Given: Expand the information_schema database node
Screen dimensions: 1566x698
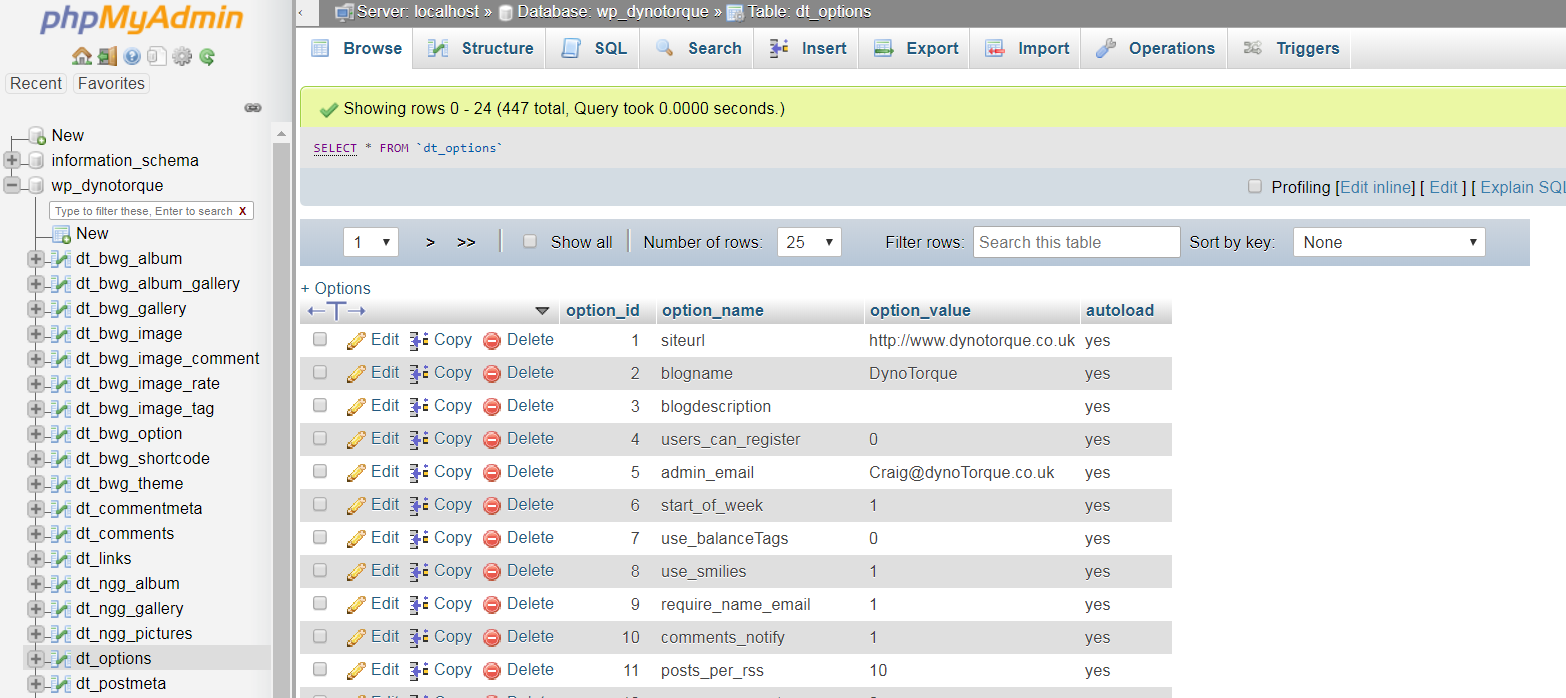Looking at the screenshot, I should 12,160.
